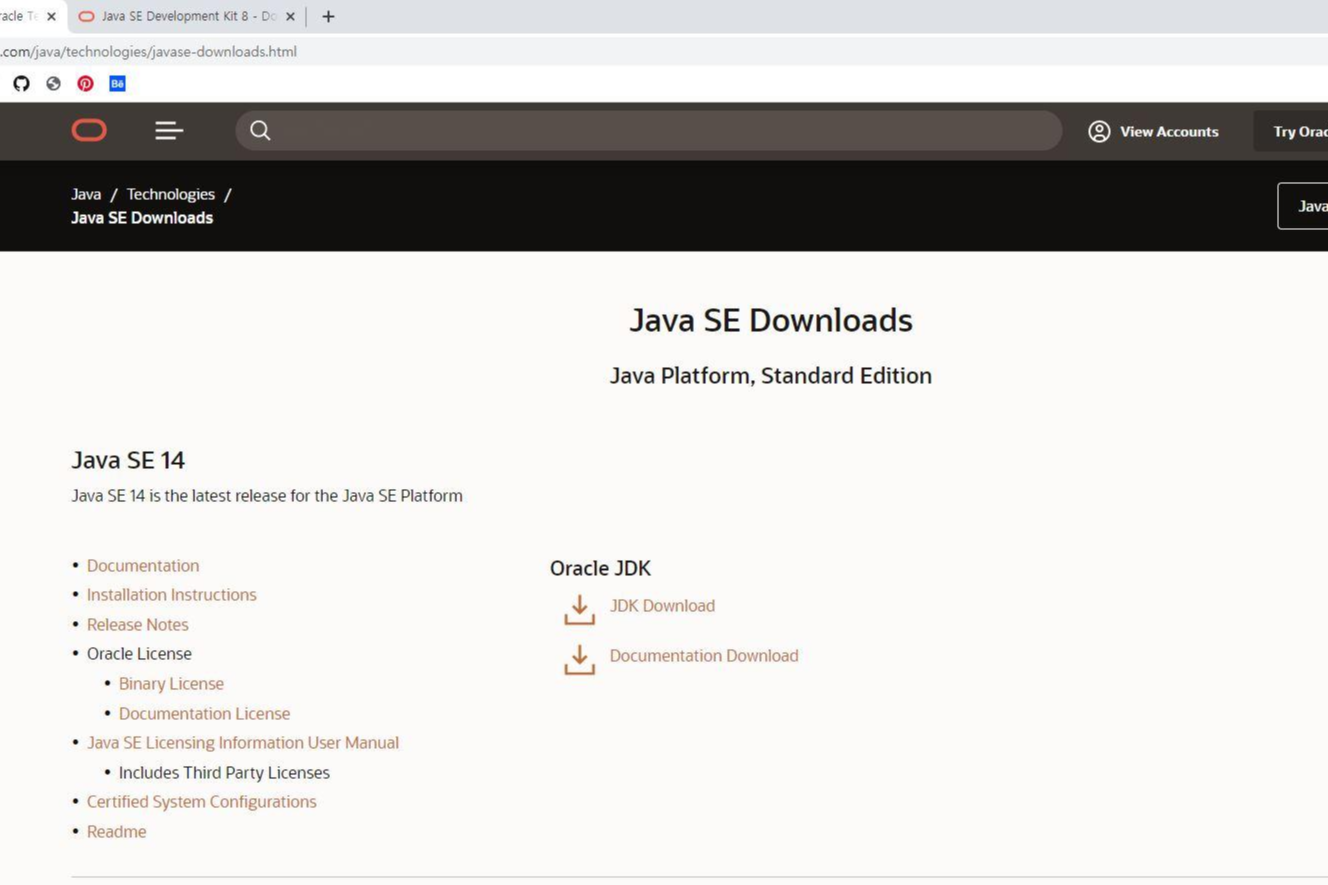Screen dimensions: 1328x885
Task: Go to Technologies breadcrumb link
Action: [x=170, y=195]
